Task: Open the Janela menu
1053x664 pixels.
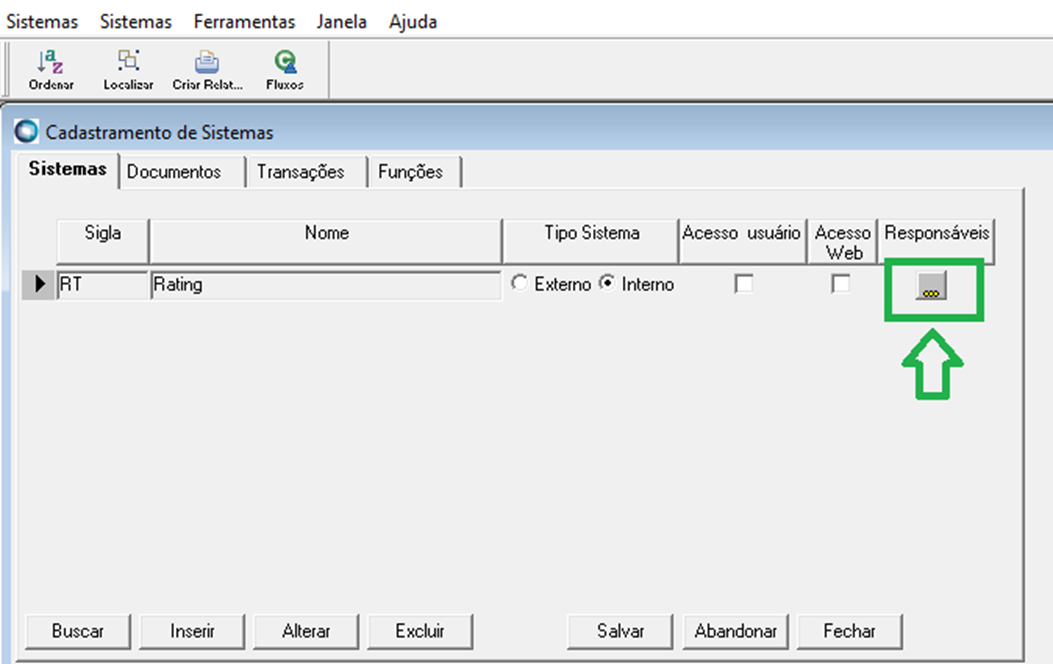Action: tap(341, 21)
